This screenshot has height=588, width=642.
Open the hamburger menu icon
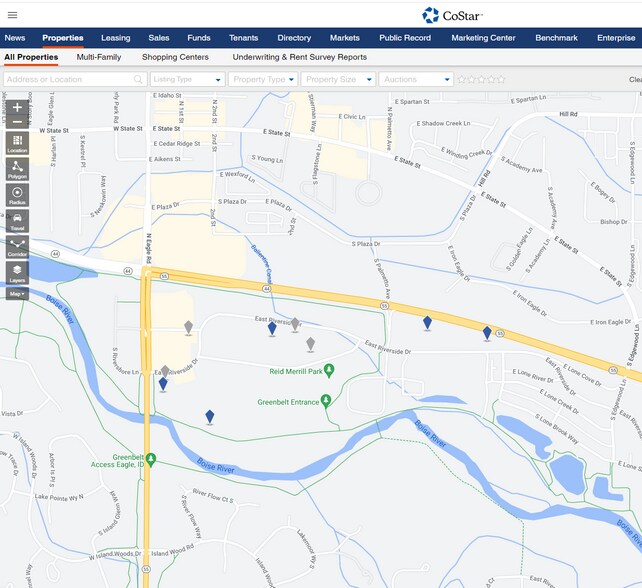[x=13, y=15]
